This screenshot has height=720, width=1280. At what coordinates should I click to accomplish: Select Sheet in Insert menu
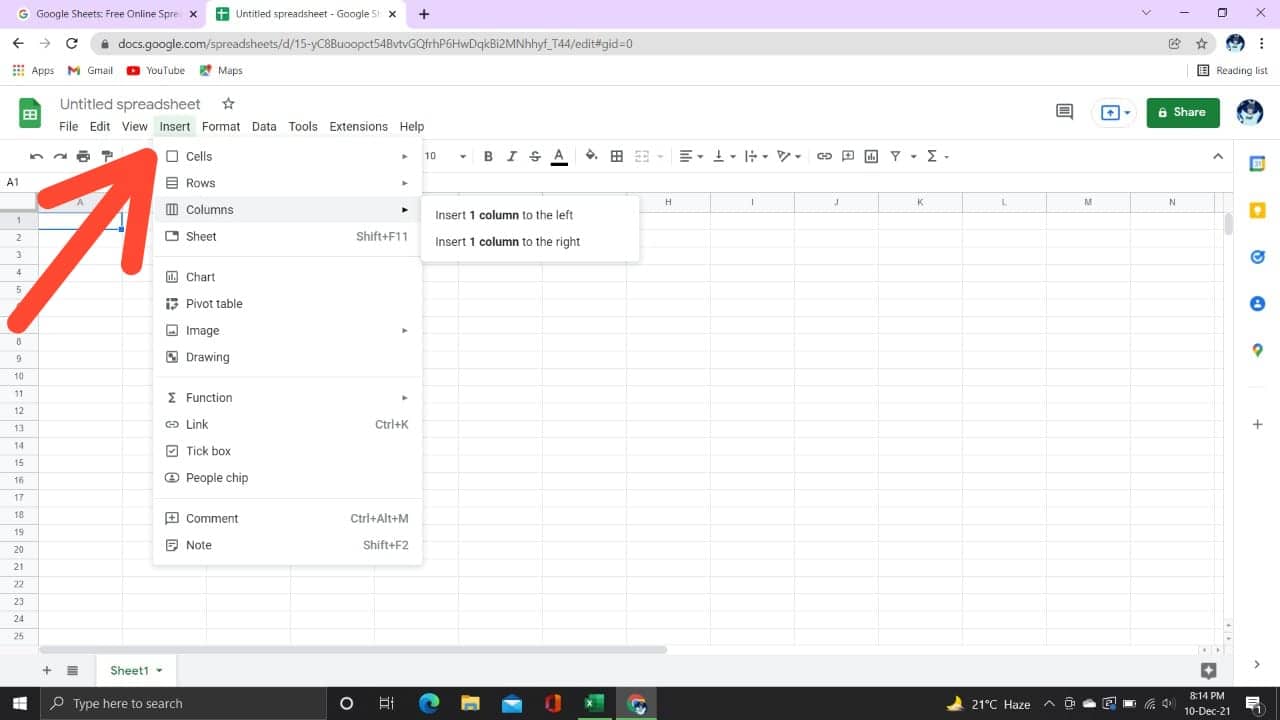click(288, 237)
